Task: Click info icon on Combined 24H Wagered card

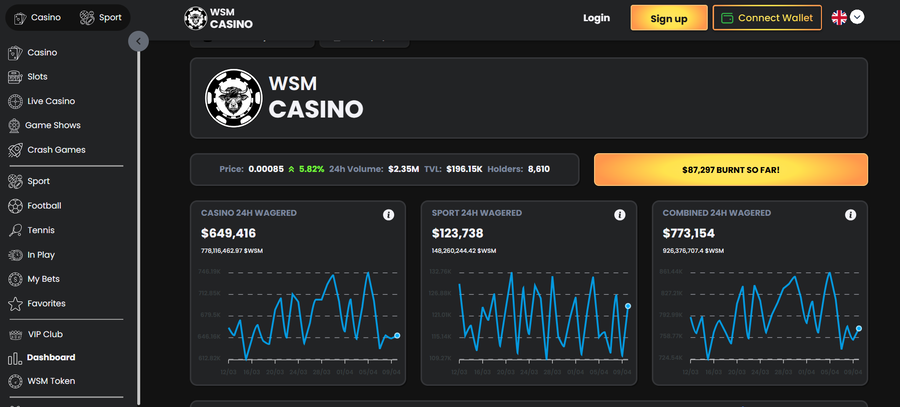Action: tap(851, 215)
